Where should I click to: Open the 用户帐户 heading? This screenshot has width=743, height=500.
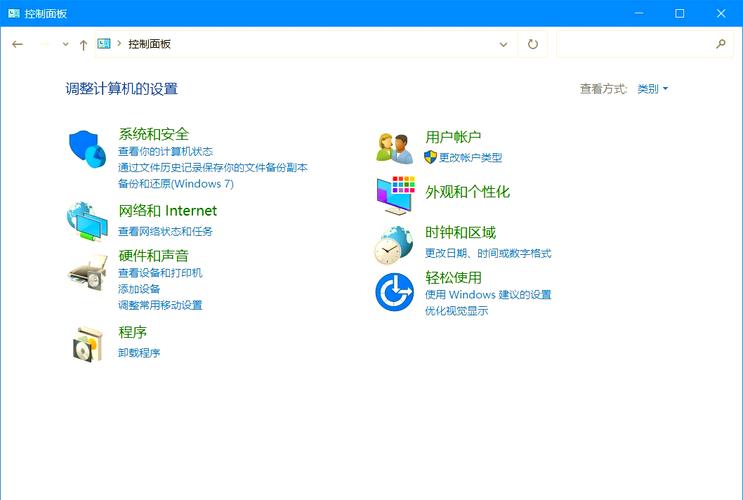click(453, 137)
